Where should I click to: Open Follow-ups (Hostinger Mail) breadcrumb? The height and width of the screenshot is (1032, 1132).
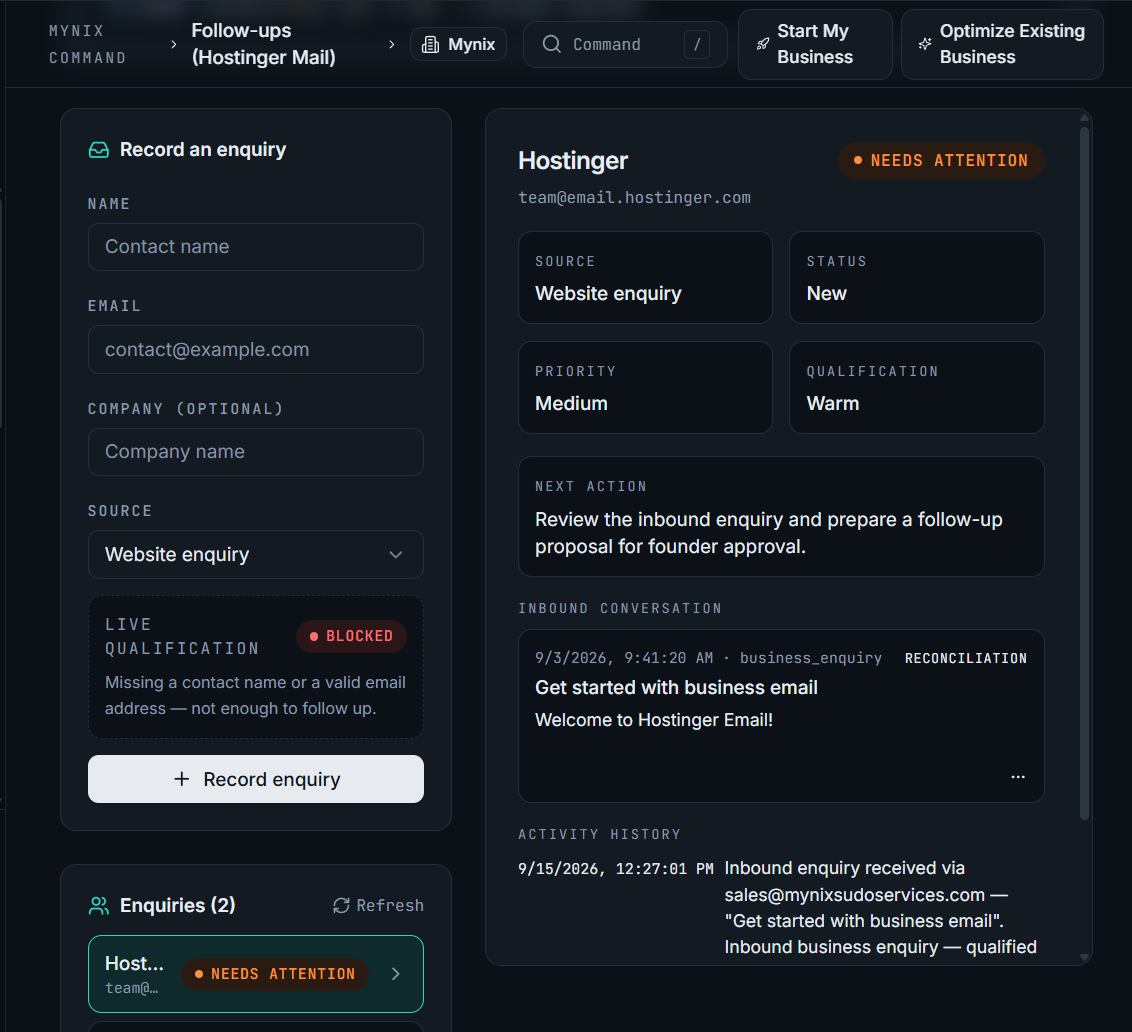click(264, 44)
